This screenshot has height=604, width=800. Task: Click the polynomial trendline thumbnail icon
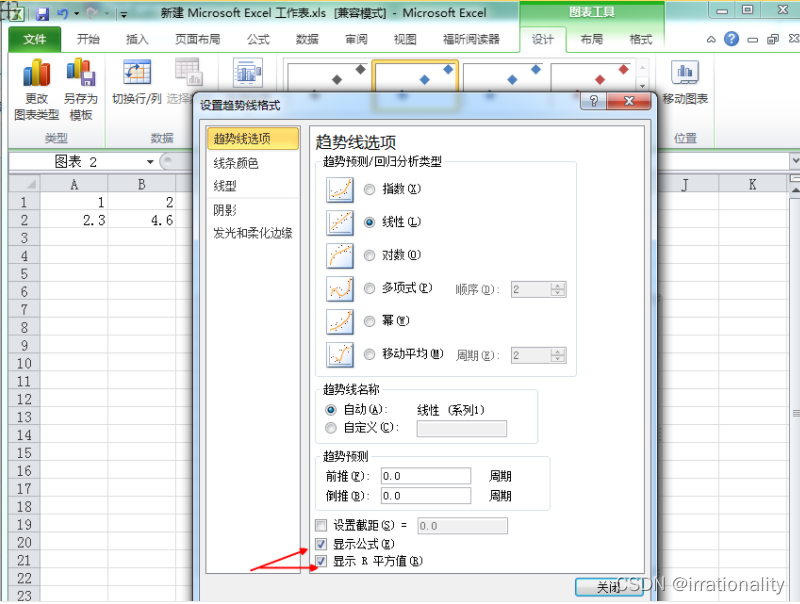pyautogui.click(x=340, y=288)
